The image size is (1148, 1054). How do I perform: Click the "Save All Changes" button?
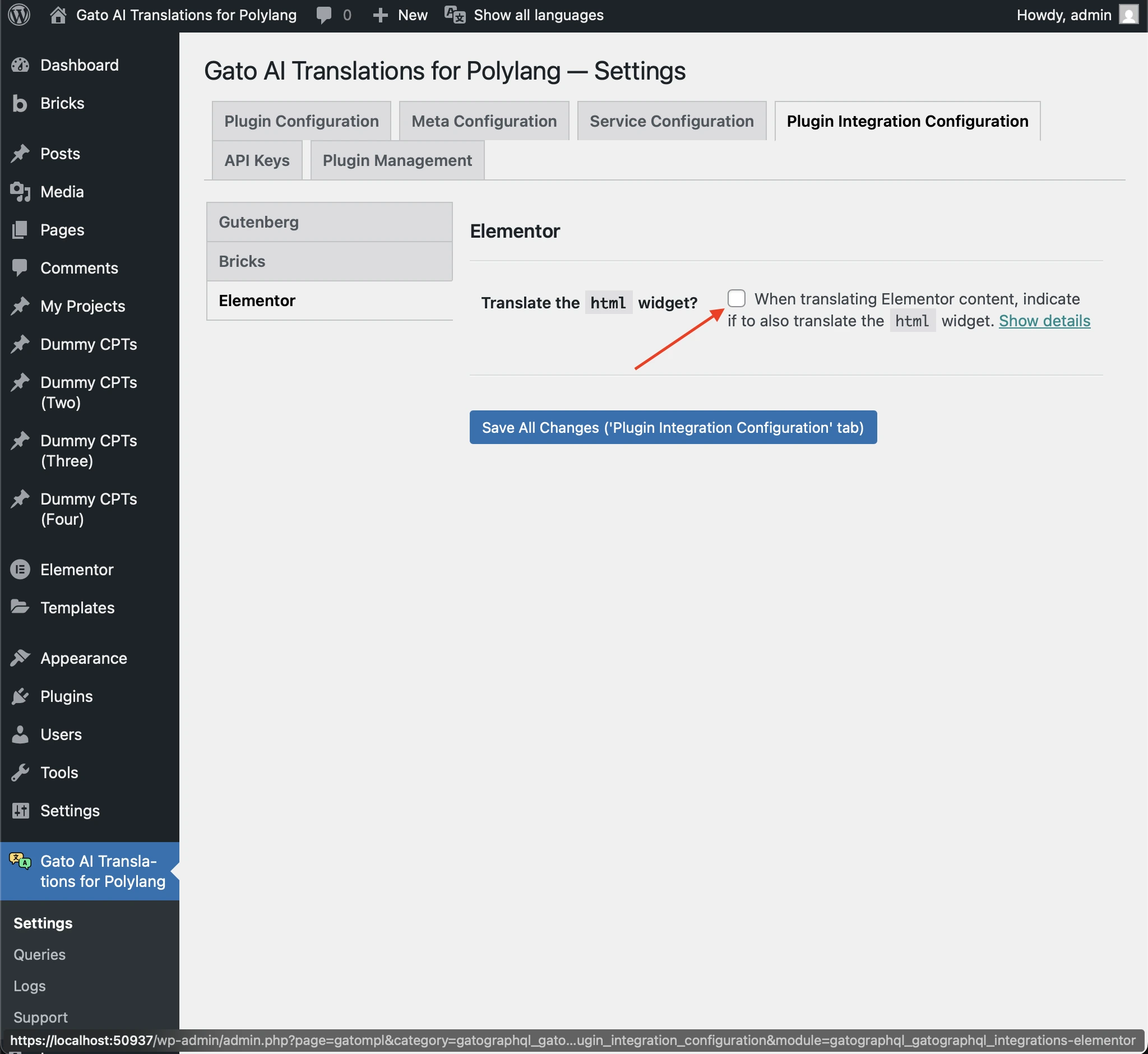pyautogui.click(x=673, y=427)
